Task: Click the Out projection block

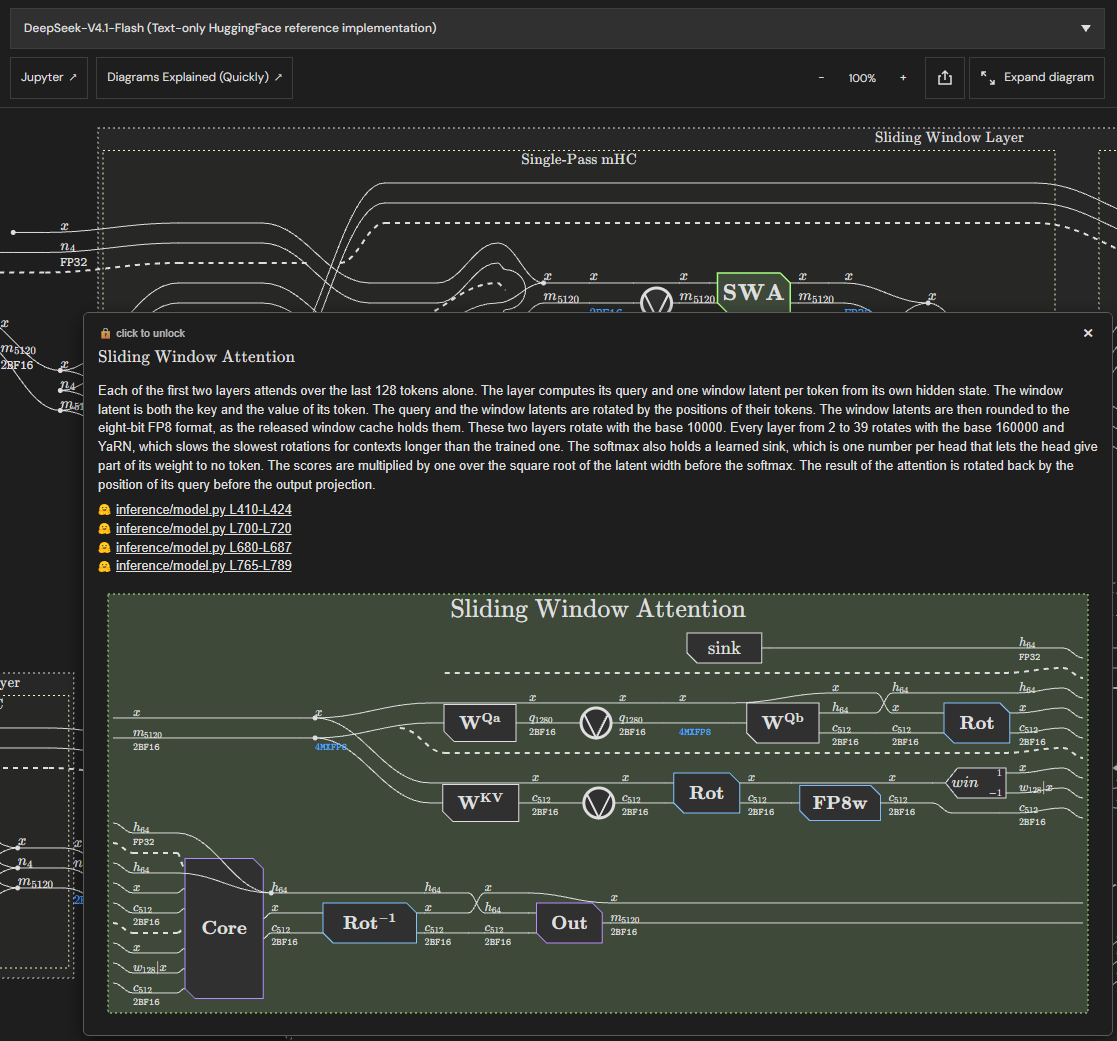Action: coord(569,923)
